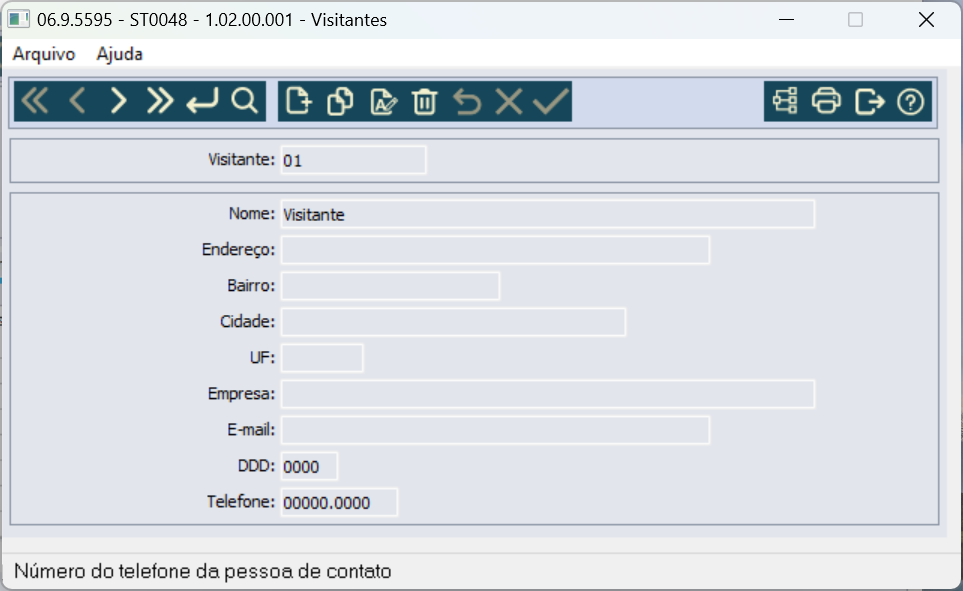Go to the first record (double left arrows)
The width and height of the screenshot is (963, 591).
pos(35,101)
